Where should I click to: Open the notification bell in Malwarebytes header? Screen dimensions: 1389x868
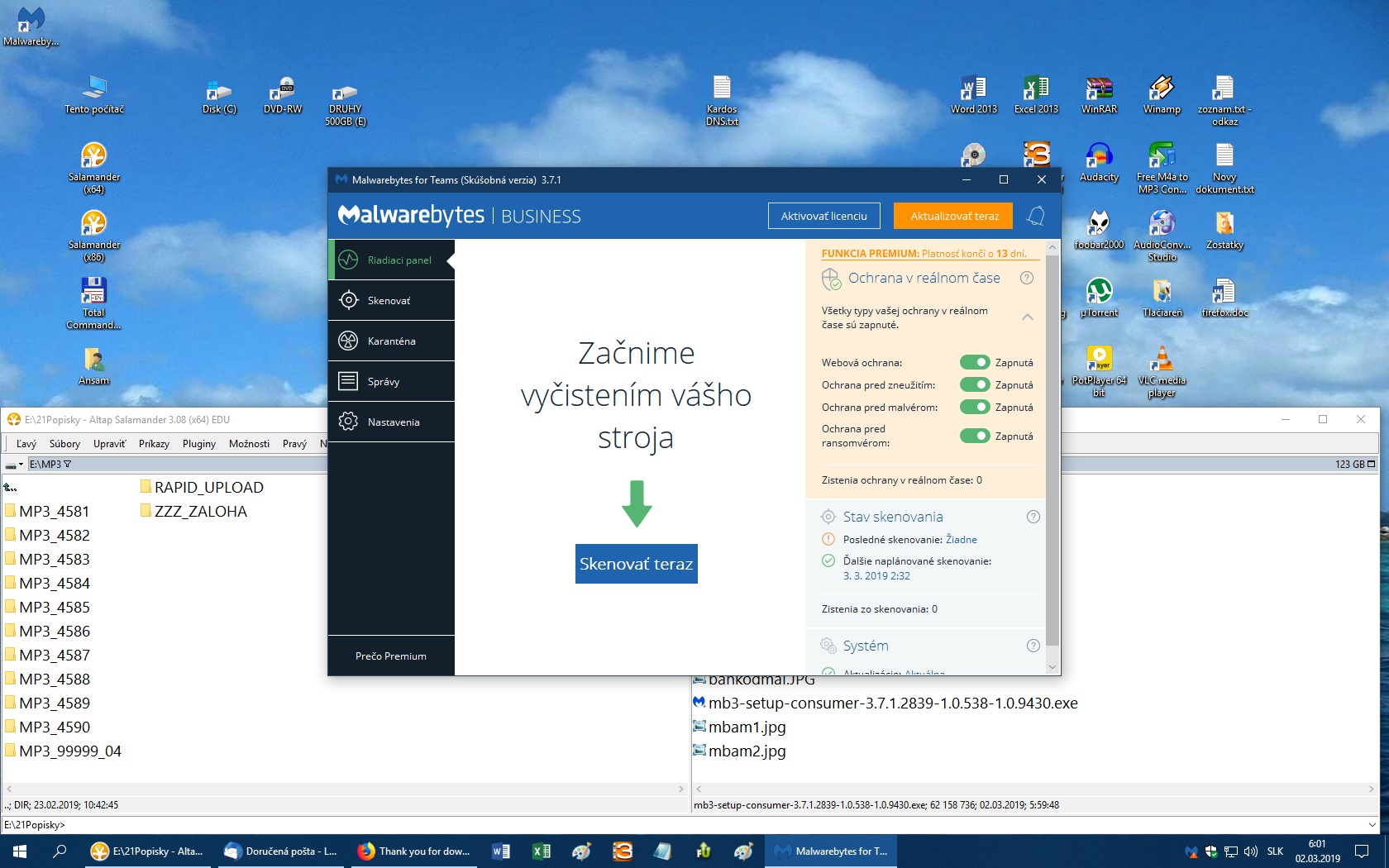[1036, 216]
